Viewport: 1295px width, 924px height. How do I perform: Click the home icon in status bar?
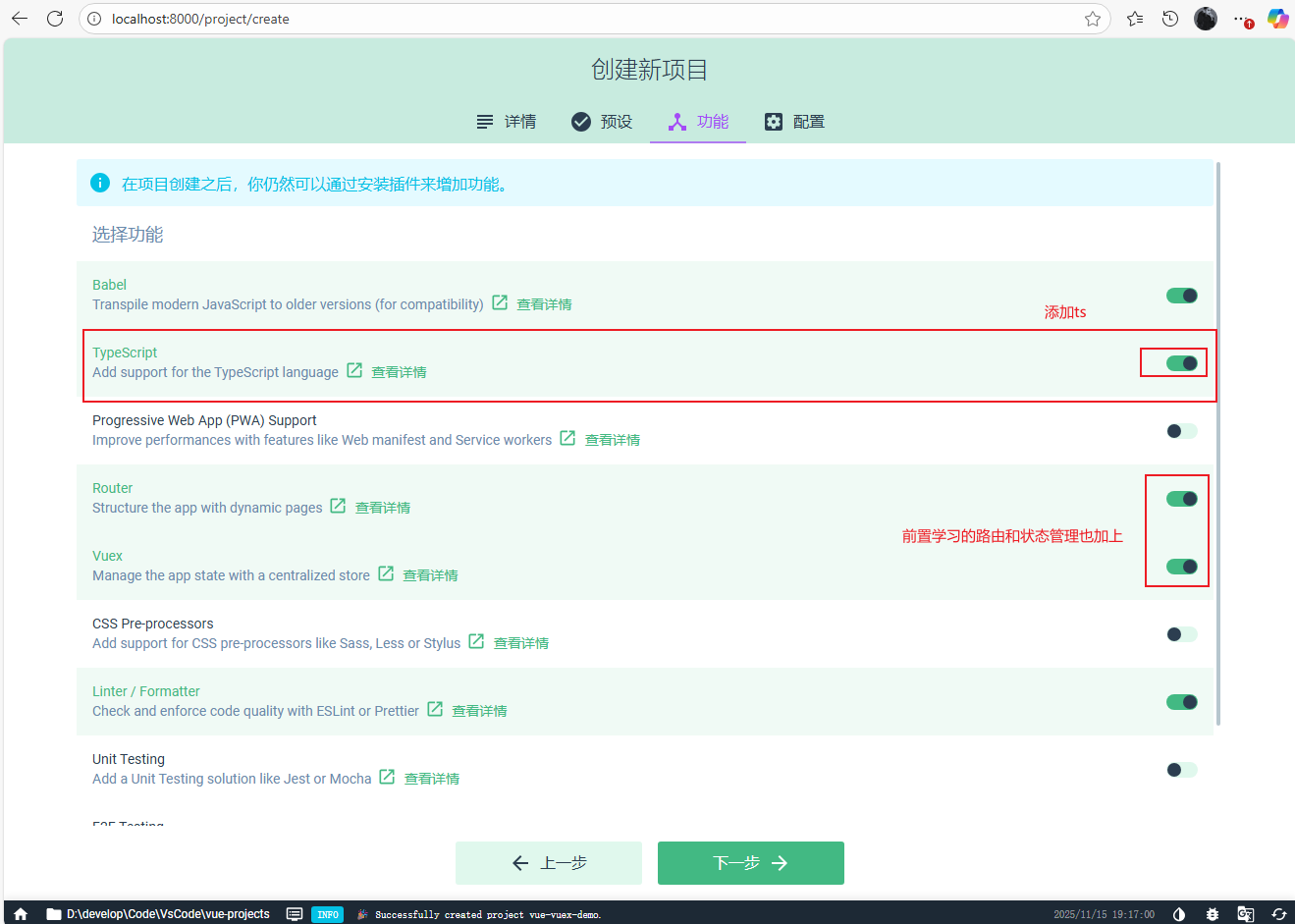click(x=21, y=914)
